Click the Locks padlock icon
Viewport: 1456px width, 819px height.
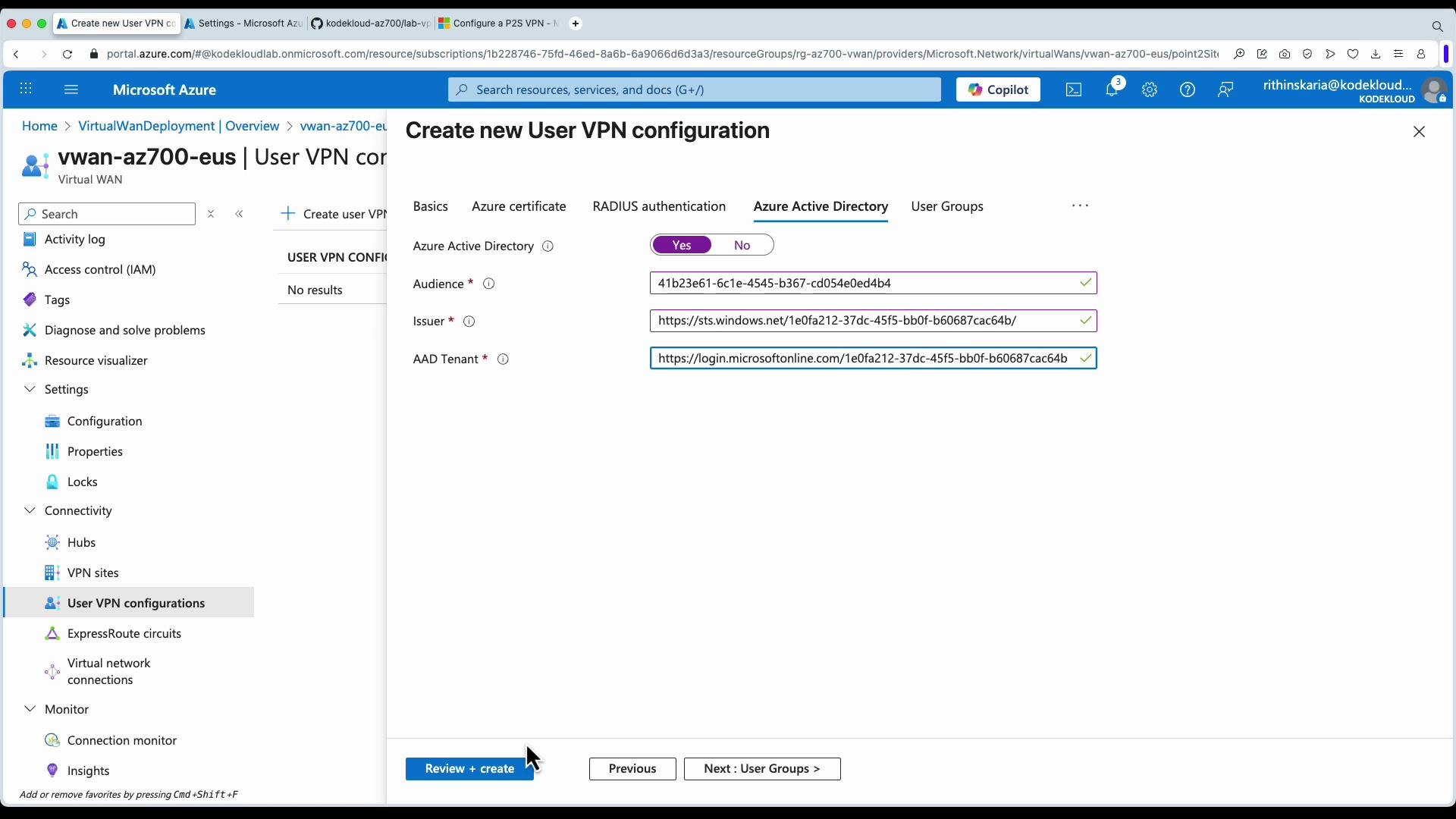click(52, 482)
